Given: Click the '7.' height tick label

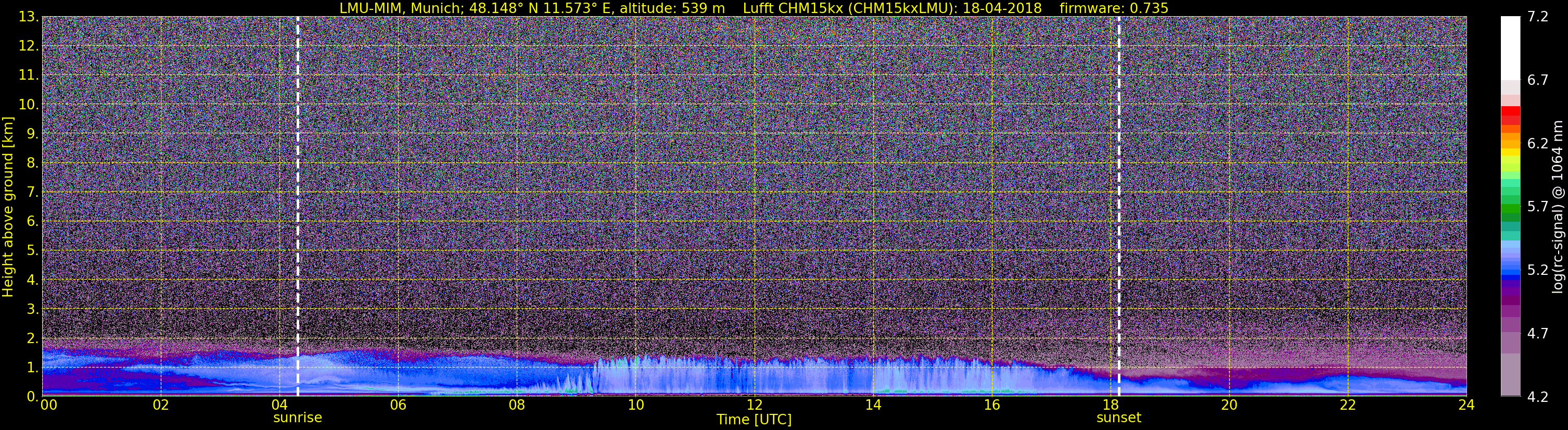Looking at the screenshot, I should coord(32,192).
